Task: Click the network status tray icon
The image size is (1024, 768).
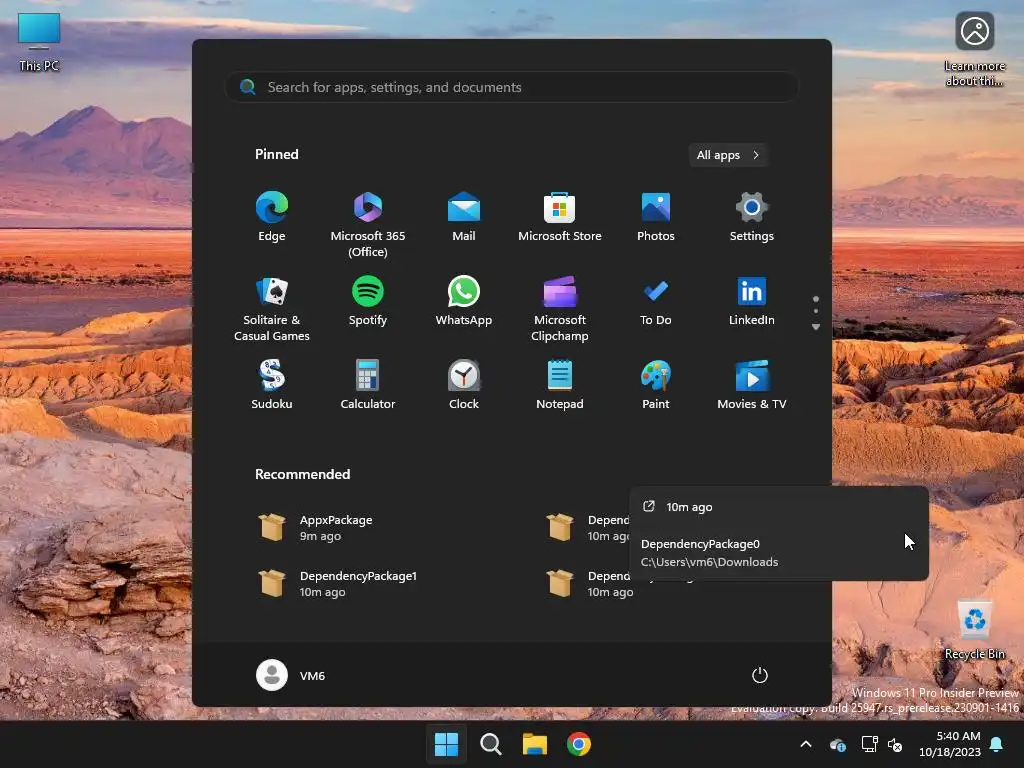Action: coord(869,744)
